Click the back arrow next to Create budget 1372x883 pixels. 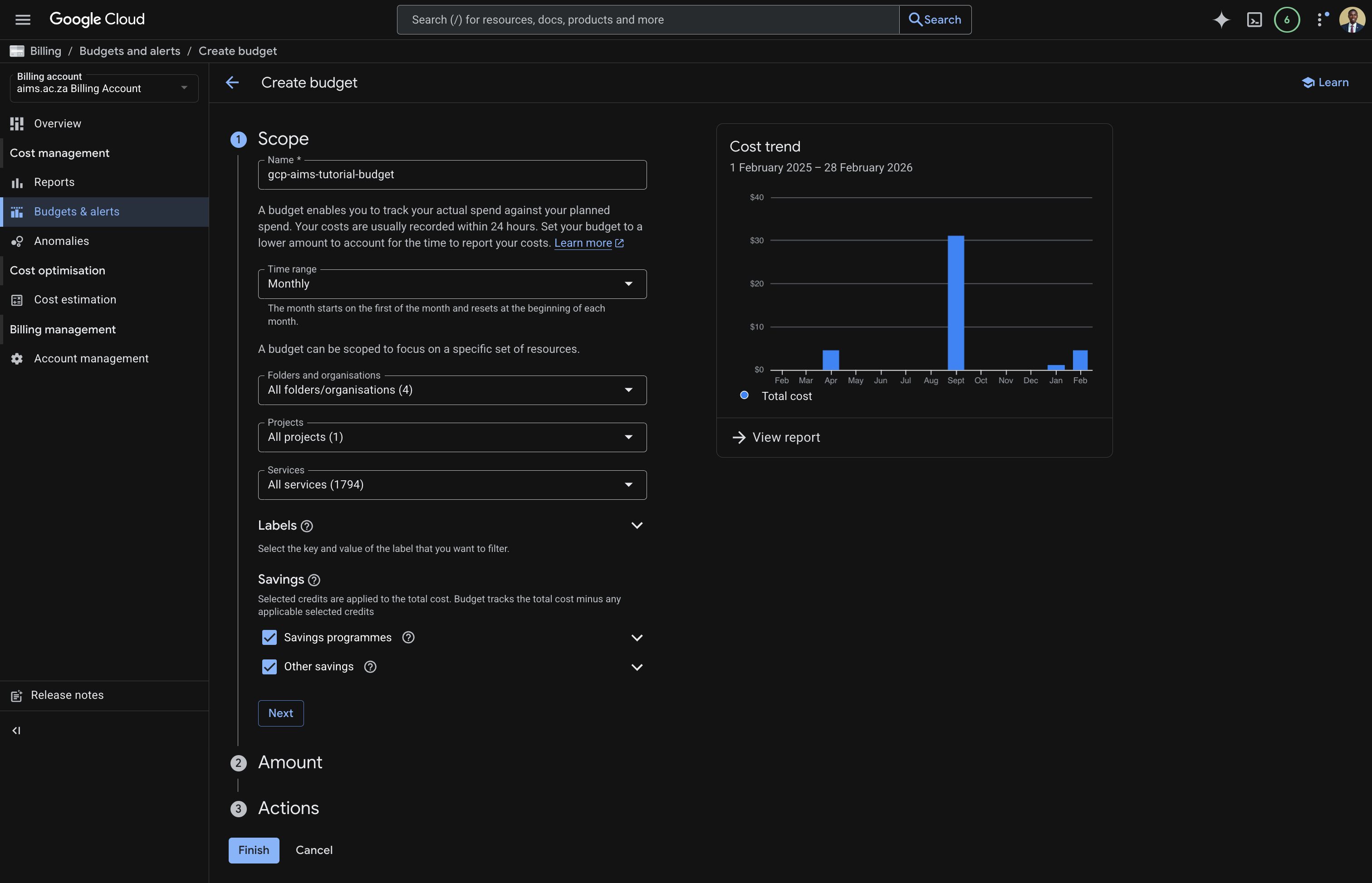click(233, 83)
